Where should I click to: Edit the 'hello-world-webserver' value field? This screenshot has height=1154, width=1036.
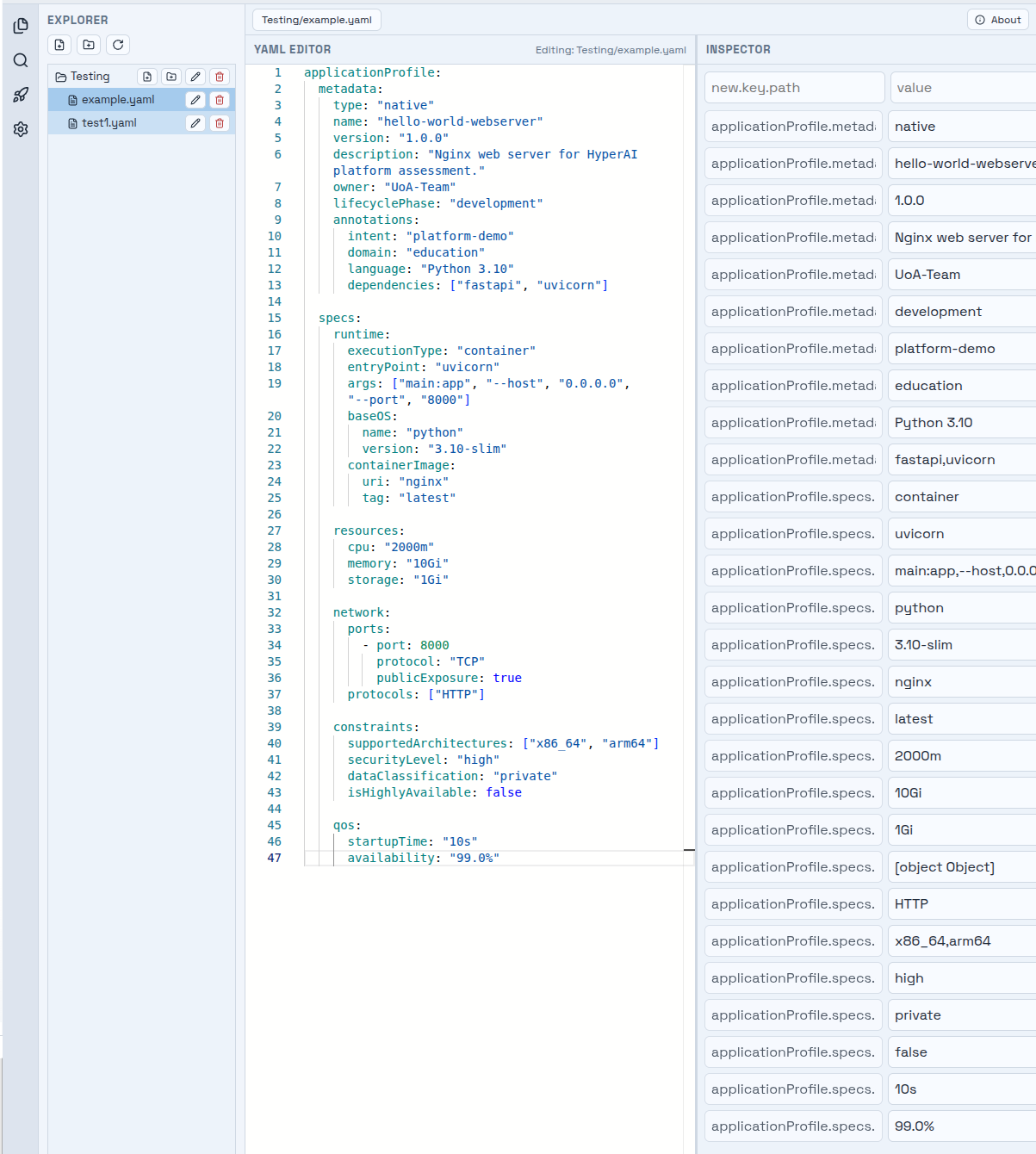point(962,164)
